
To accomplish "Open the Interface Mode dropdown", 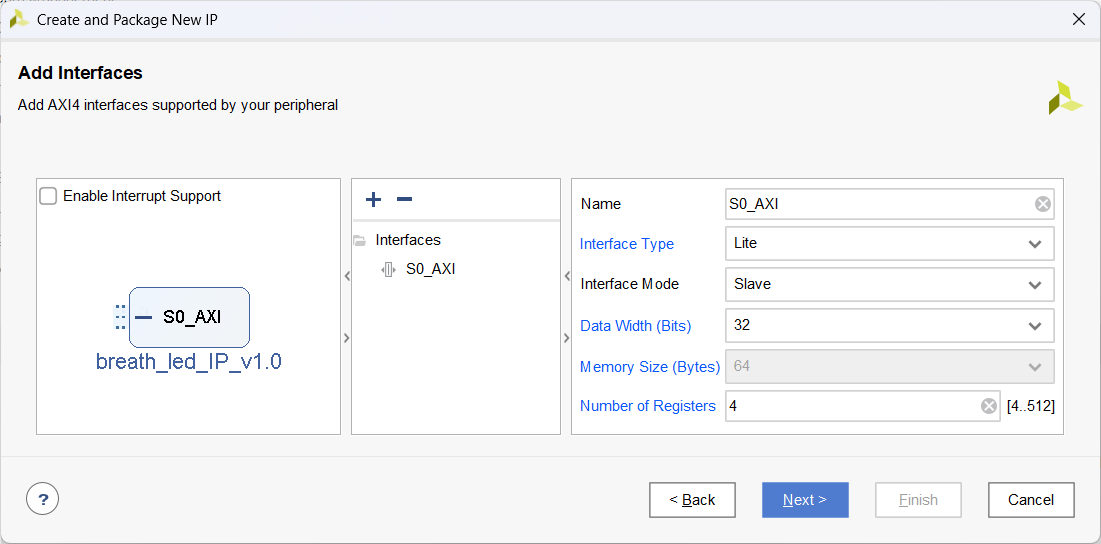I will click(1034, 284).
